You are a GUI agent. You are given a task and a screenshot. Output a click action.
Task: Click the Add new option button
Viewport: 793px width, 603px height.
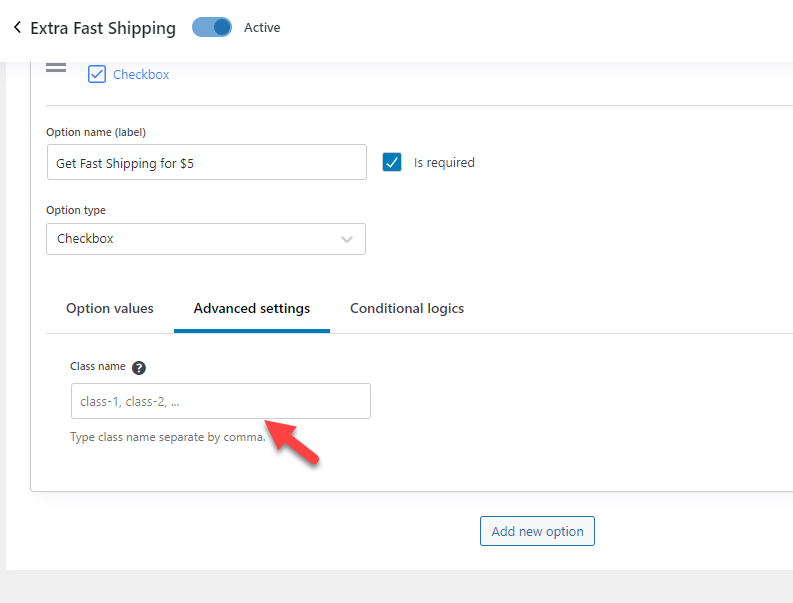pos(537,531)
